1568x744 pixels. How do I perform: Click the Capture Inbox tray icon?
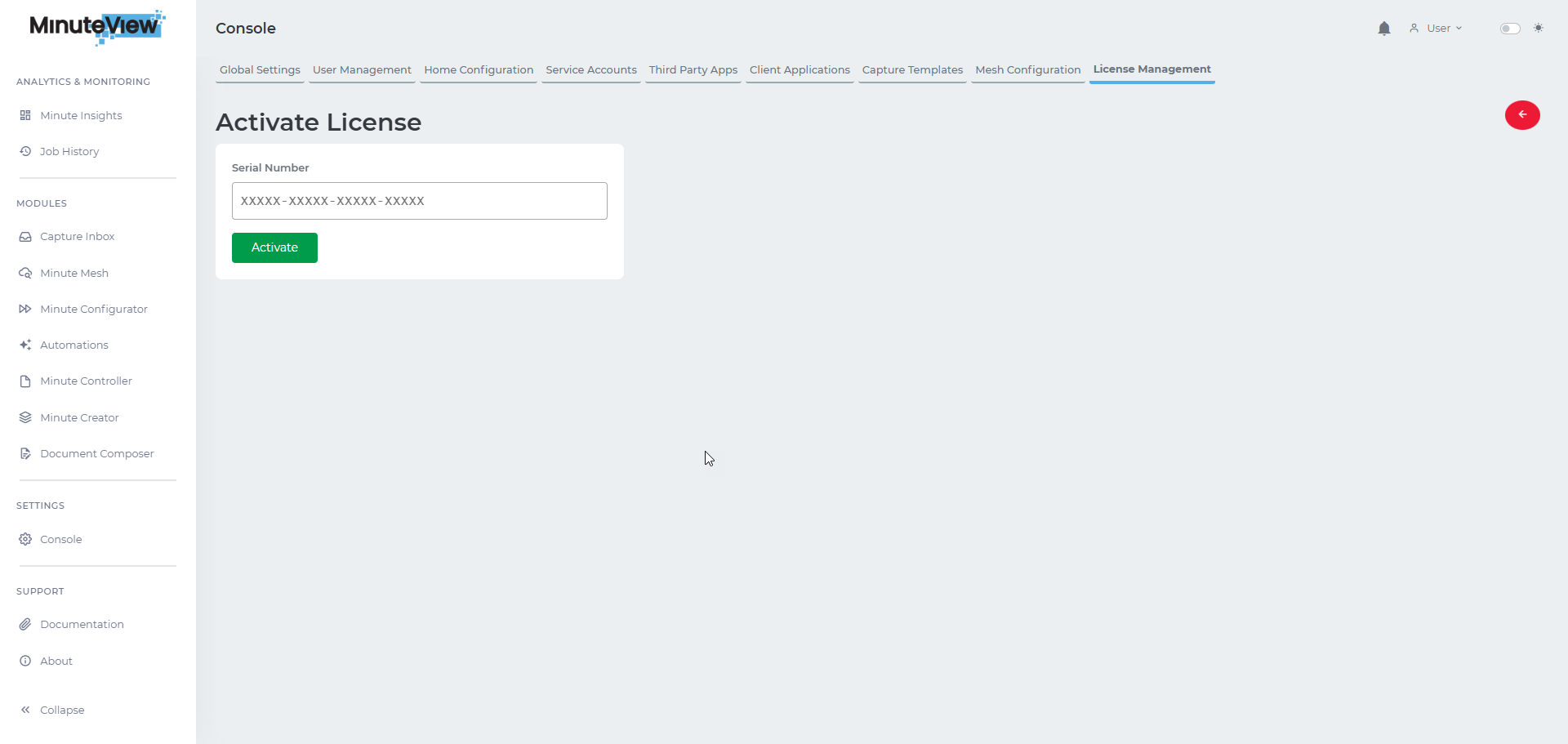[x=25, y=237]
